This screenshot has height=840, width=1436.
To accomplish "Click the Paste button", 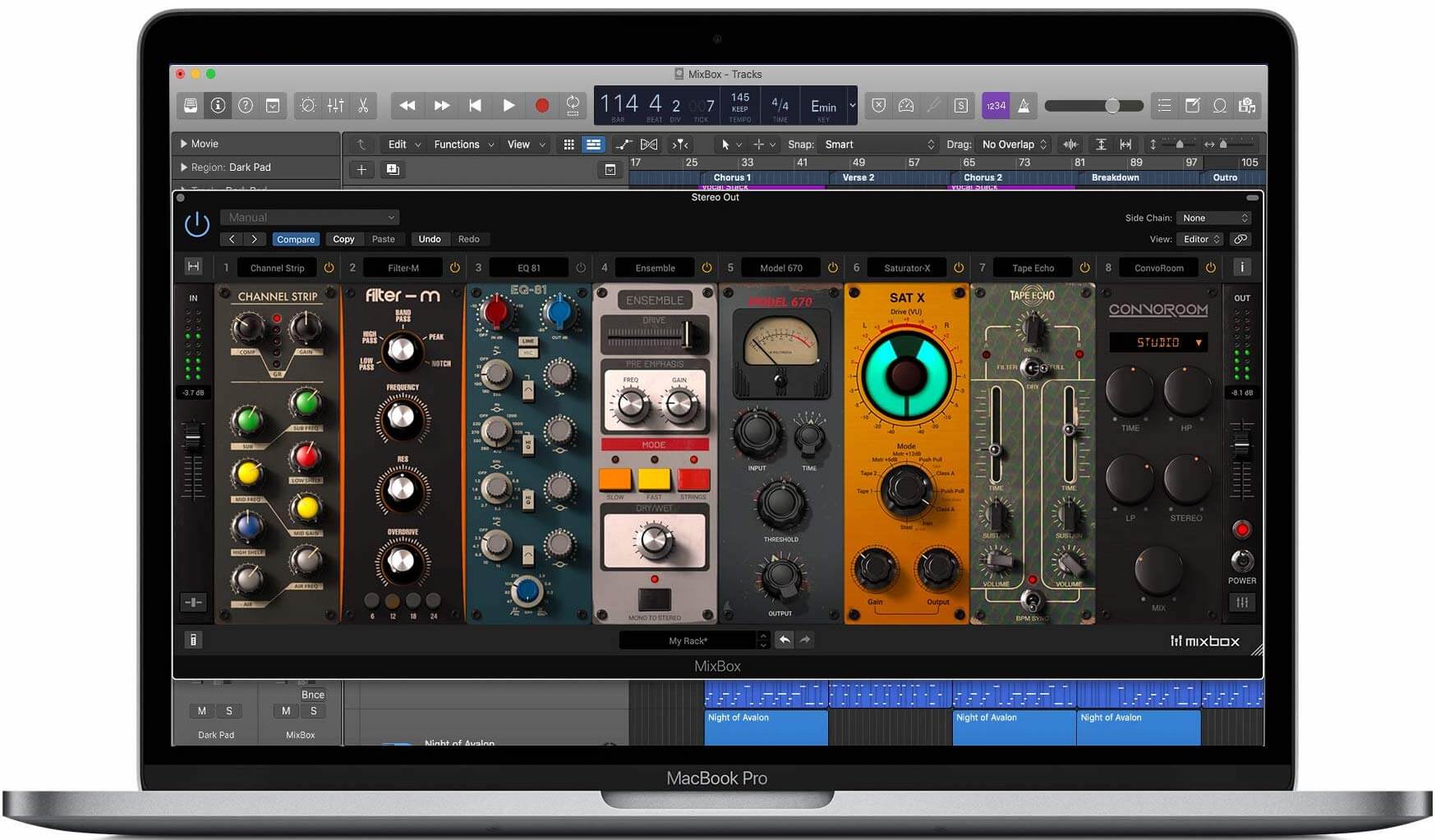I will click(384, 239).
